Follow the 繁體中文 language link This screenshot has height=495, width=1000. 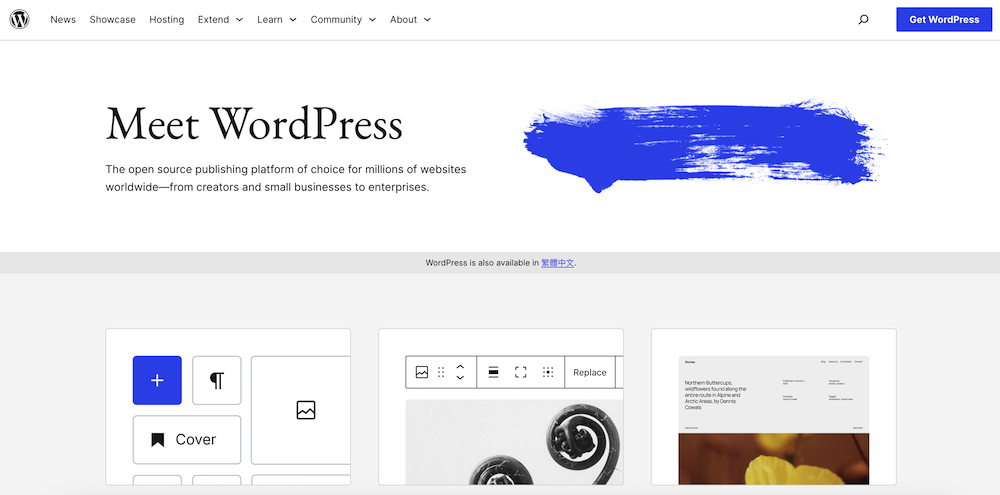point(557,263)
